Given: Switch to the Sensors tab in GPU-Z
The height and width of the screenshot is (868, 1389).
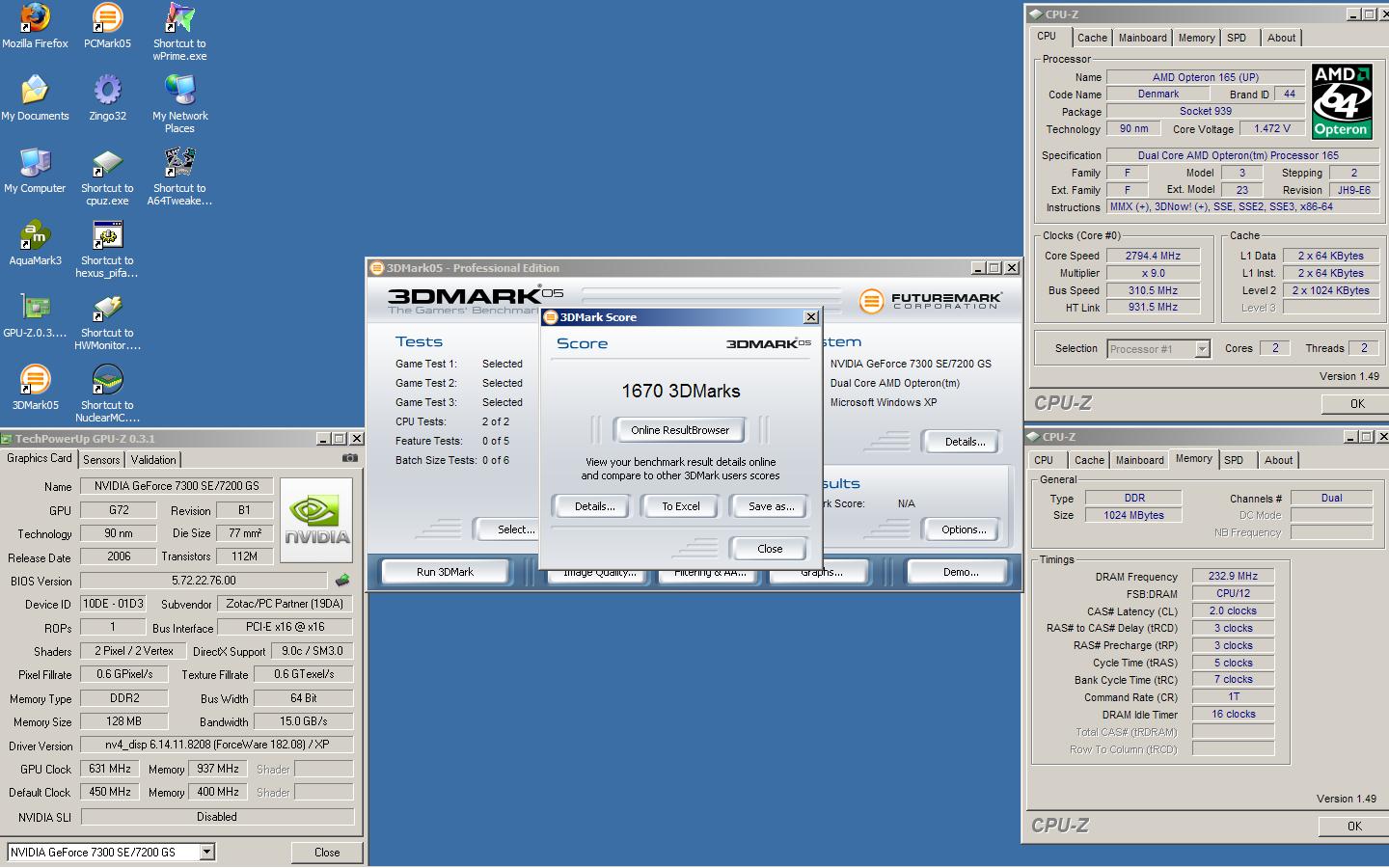Looking at the screenshot, I should click(x=101, y=460).
